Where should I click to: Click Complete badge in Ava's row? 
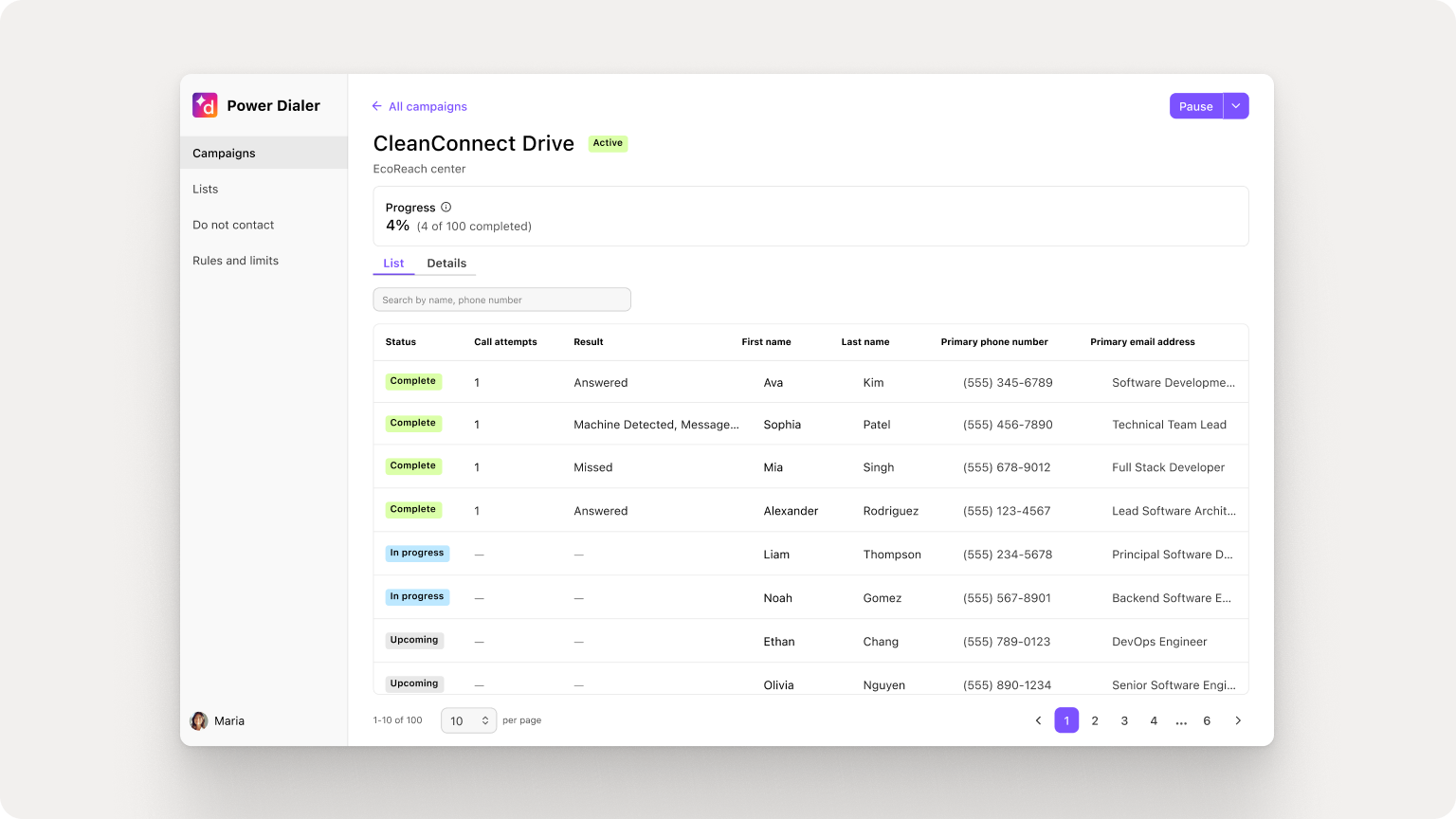[x=413, y=381]
